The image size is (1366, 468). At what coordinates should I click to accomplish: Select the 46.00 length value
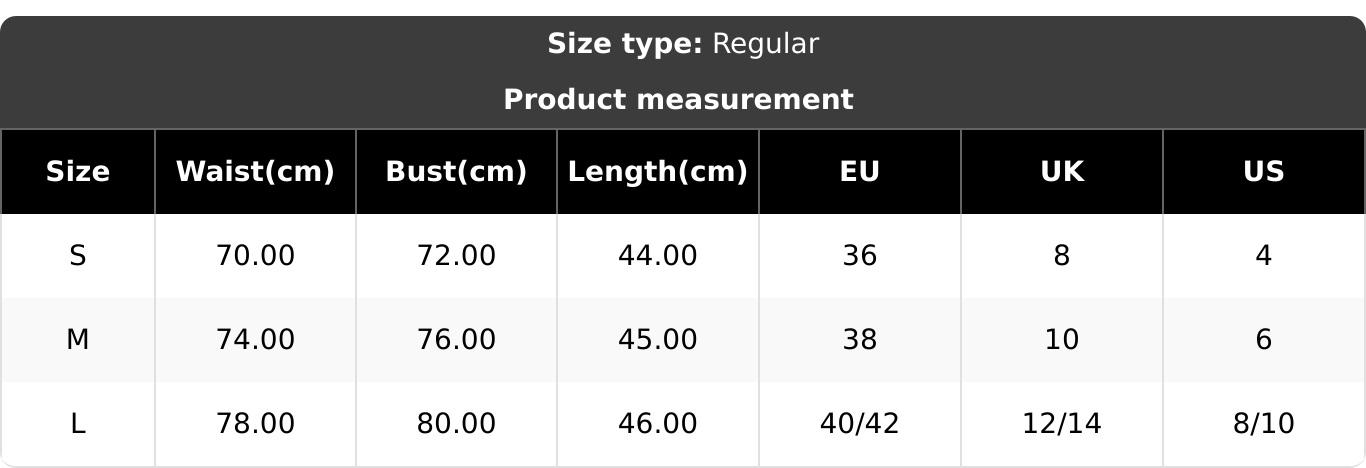[x=657, y=424]
